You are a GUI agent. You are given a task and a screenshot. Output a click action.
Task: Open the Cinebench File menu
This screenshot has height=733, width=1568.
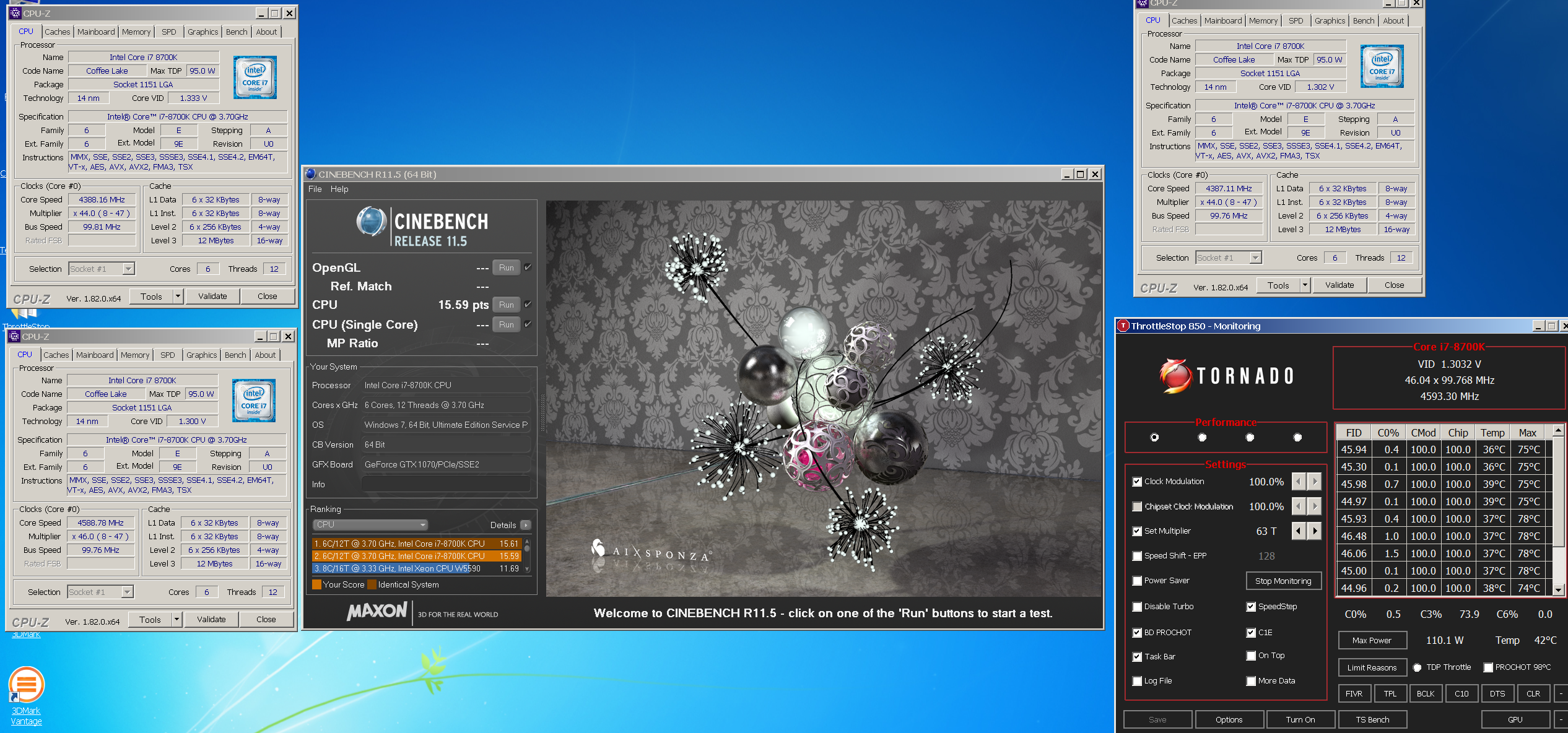(x=315, y=189)
